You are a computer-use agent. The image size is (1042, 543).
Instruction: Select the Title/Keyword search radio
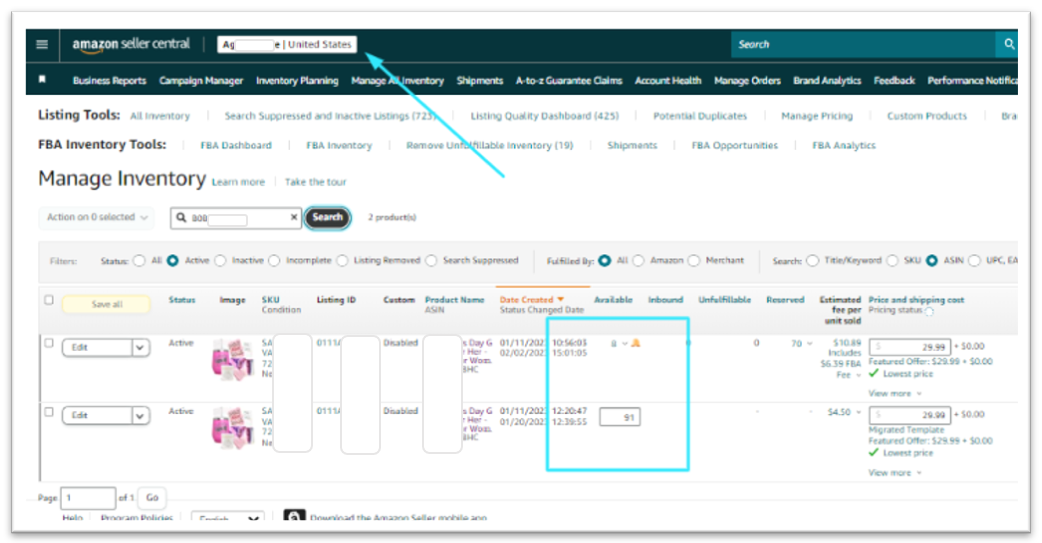coord(813,261)
